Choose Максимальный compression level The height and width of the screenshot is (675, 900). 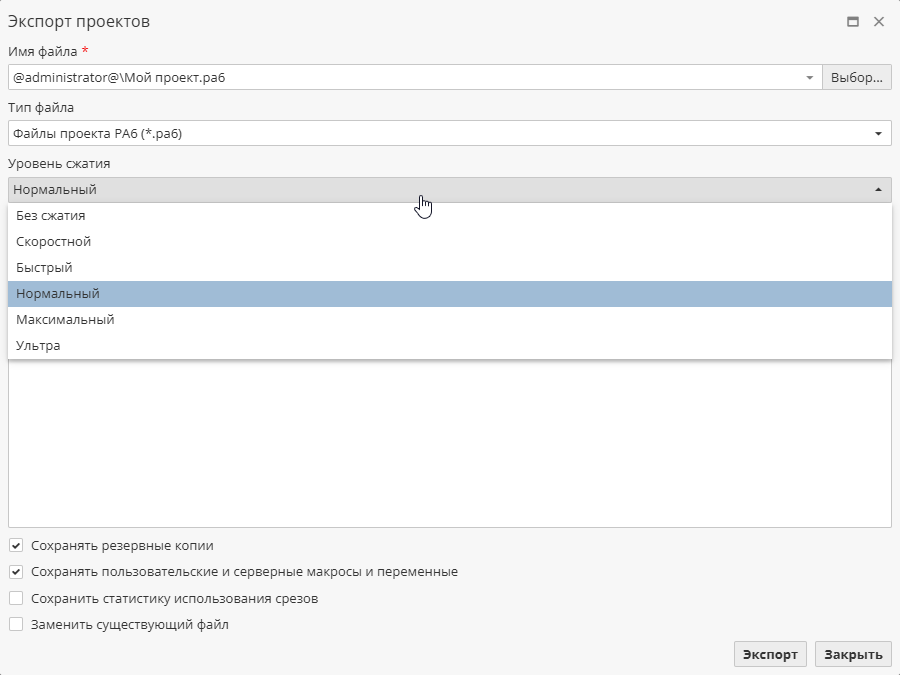coord(65,320)
